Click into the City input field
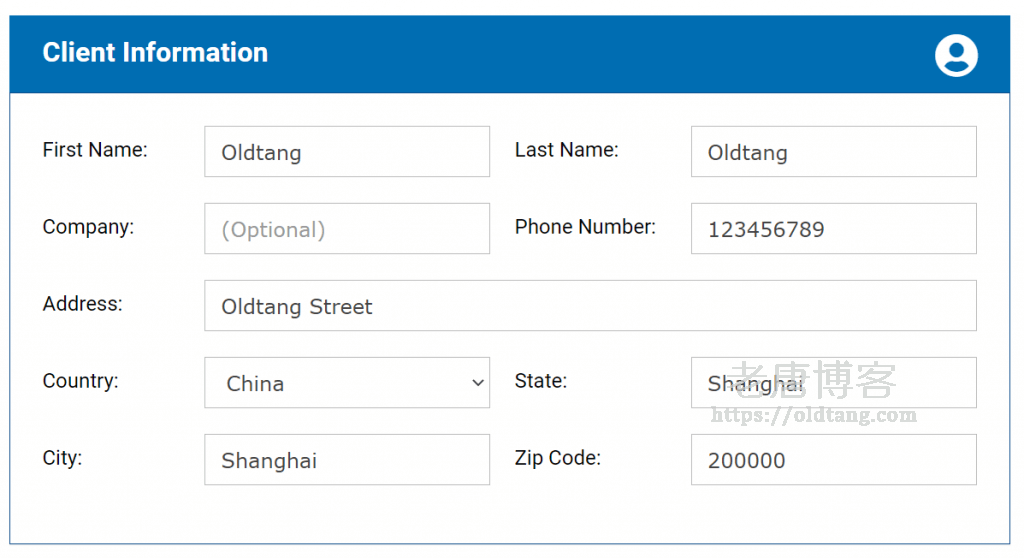The width and height of the screenshot is (1024, 558). point(347,460)
